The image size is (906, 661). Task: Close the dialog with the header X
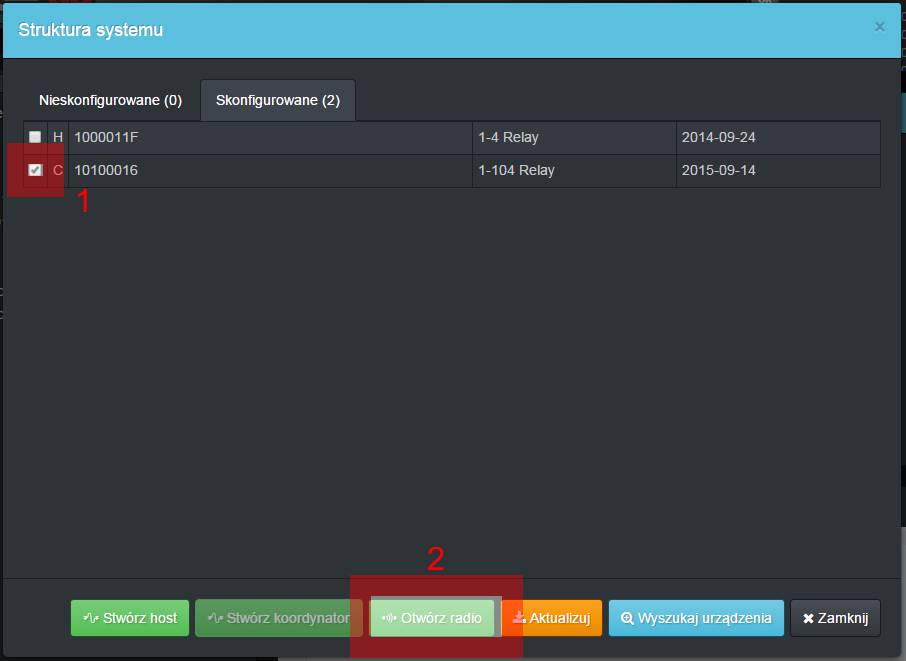point(879,27)
